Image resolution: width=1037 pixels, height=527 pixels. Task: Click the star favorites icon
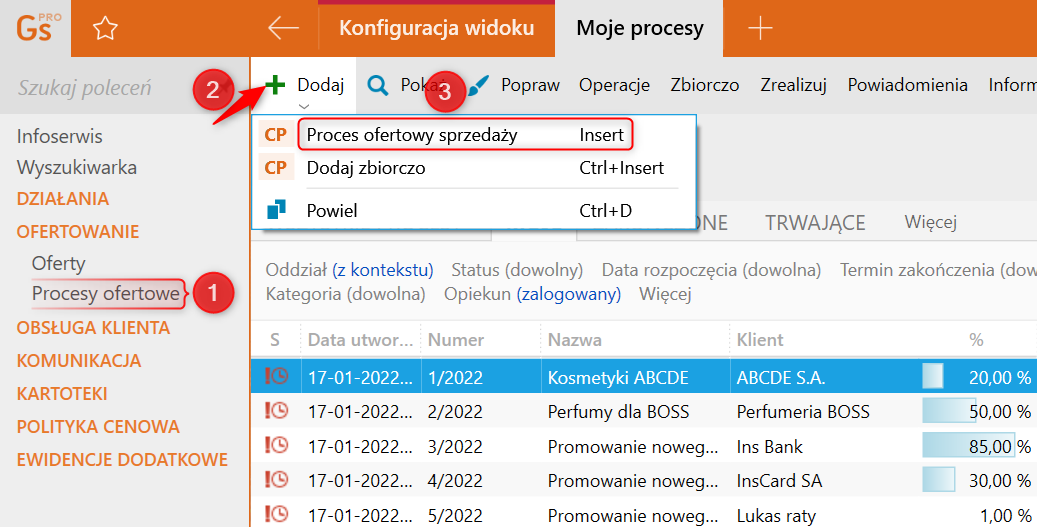pyautogui.click(x=105, y=28)
